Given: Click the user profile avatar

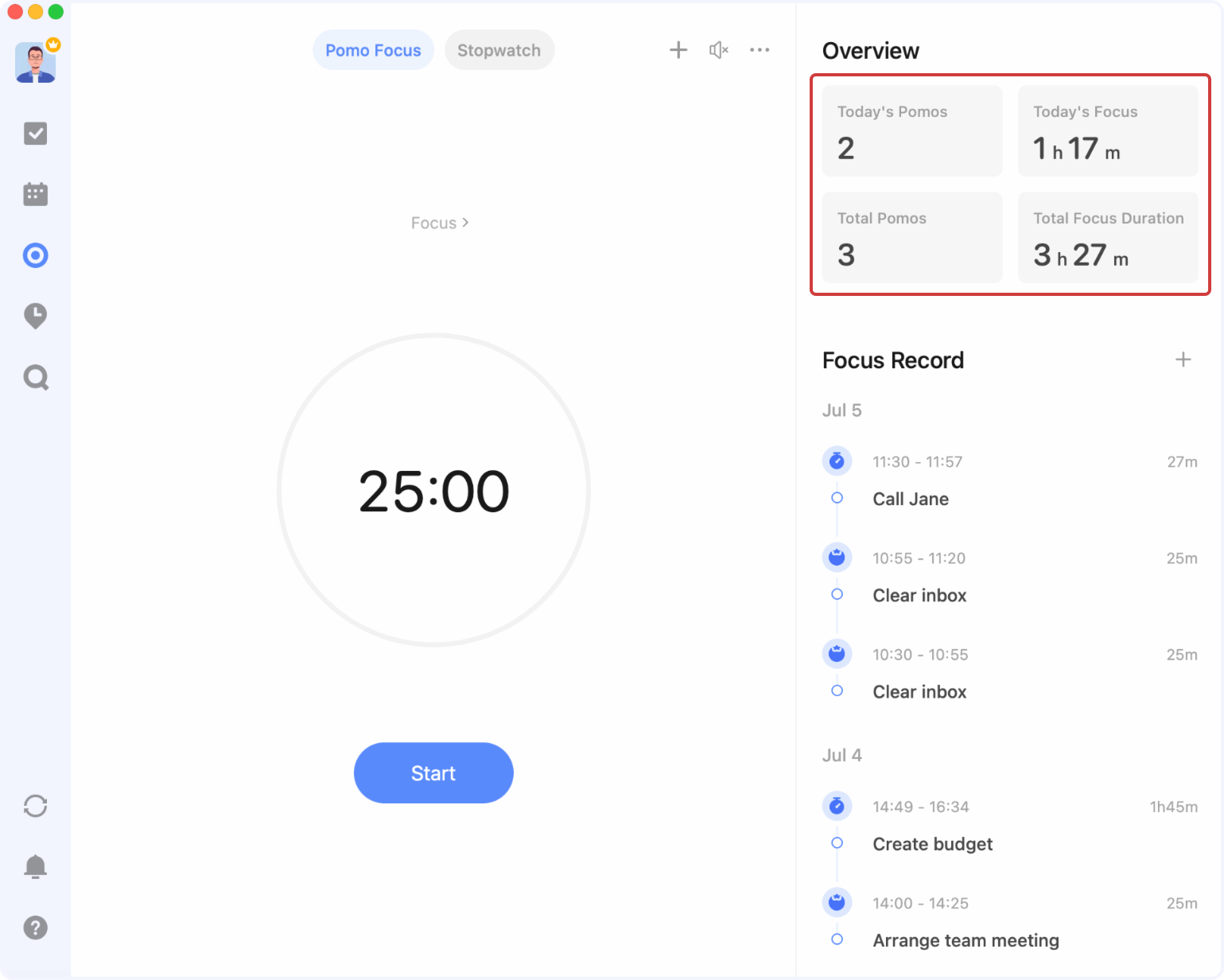Looking at the screenshot, I should tap(36, 63).
